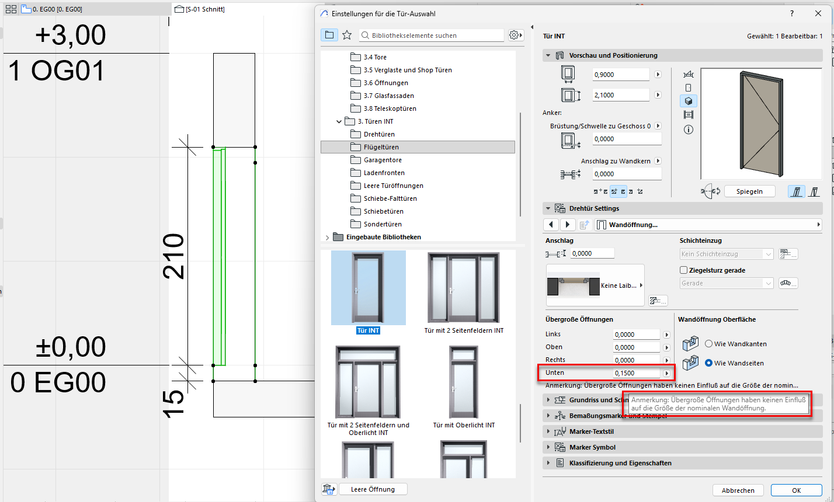
Task: Open the favorites star in library browser
Action: point(347,35)
